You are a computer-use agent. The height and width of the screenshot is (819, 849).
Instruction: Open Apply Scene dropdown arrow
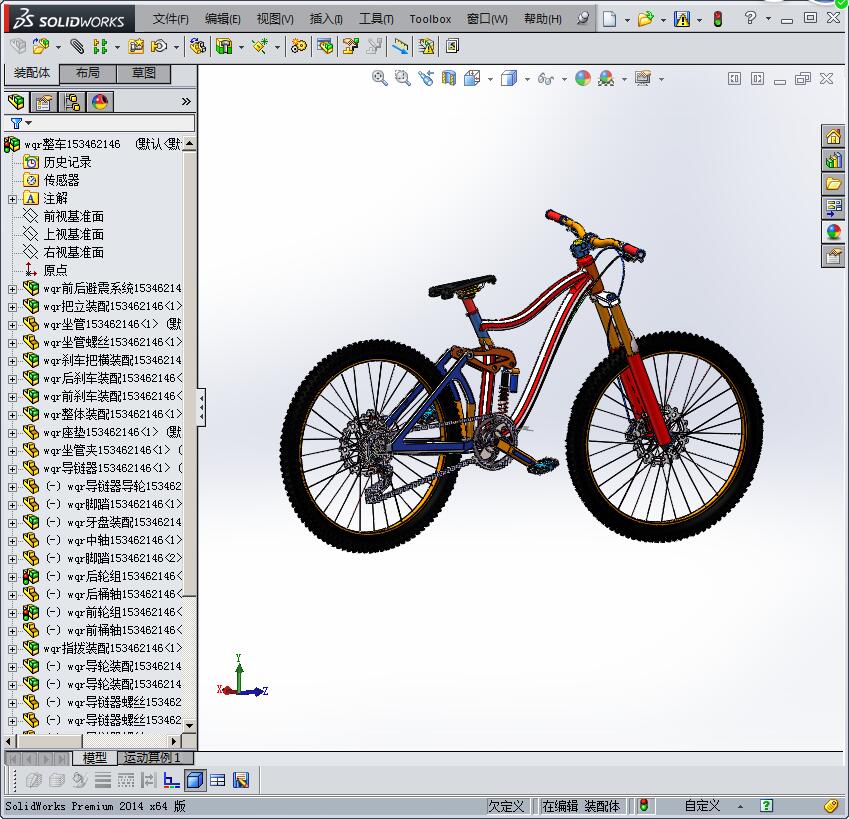(624, 80)
